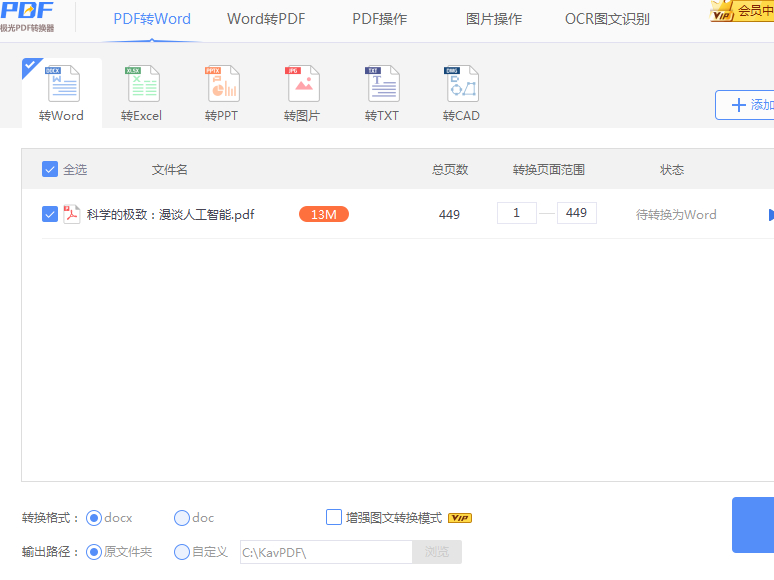Click the 总页数 column header
Viewport: 774px width, 580px height.
[450, 170]
